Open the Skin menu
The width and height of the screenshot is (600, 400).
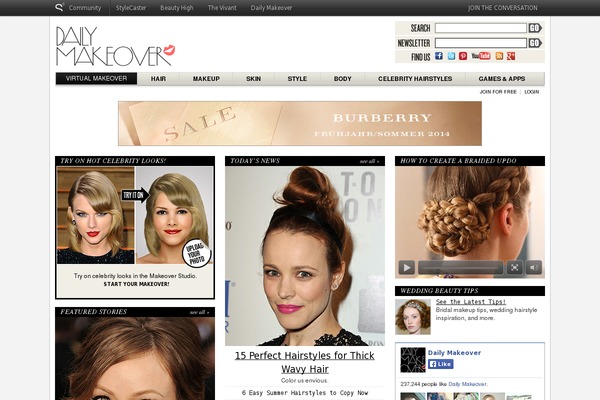[253, 78]
